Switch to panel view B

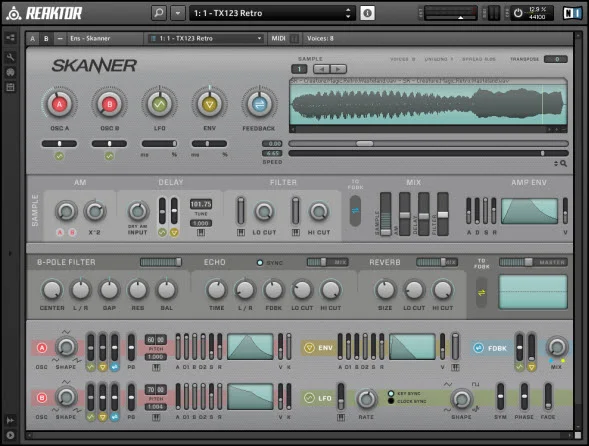[46, 38]
